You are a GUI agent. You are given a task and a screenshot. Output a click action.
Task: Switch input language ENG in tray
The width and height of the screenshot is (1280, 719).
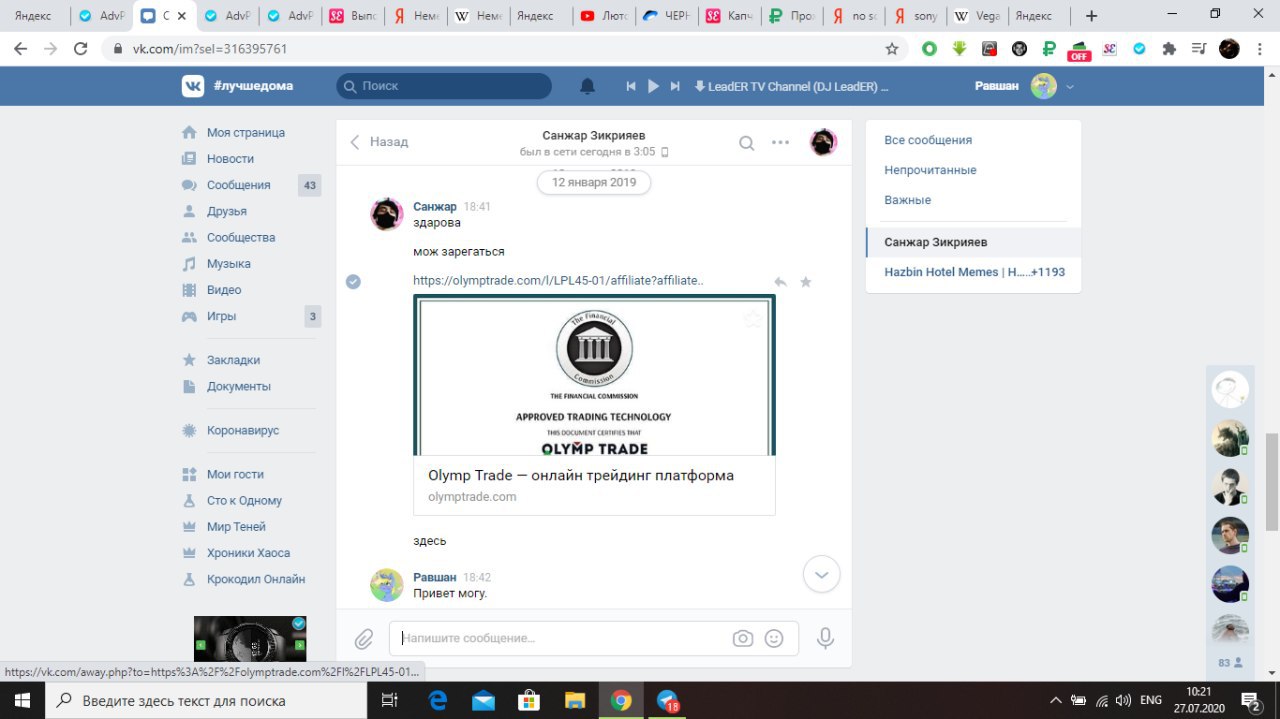(1151, 700)
